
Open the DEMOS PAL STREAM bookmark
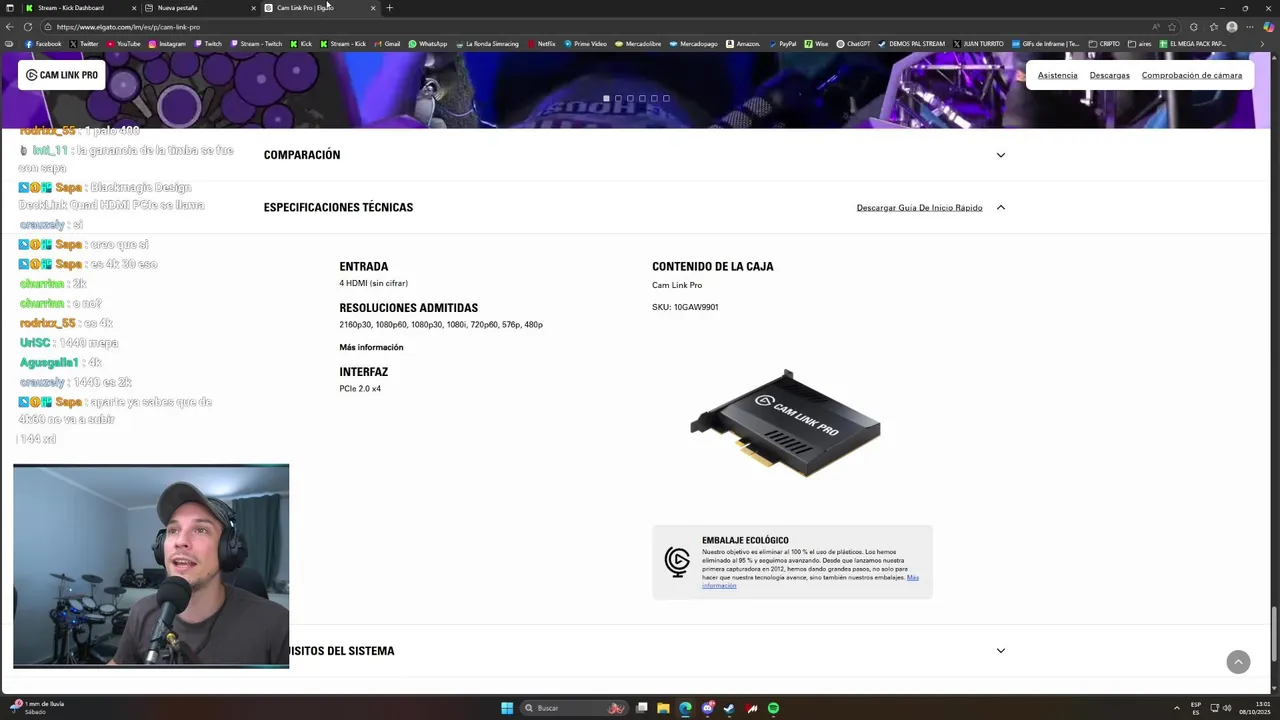tap(911, 44)
